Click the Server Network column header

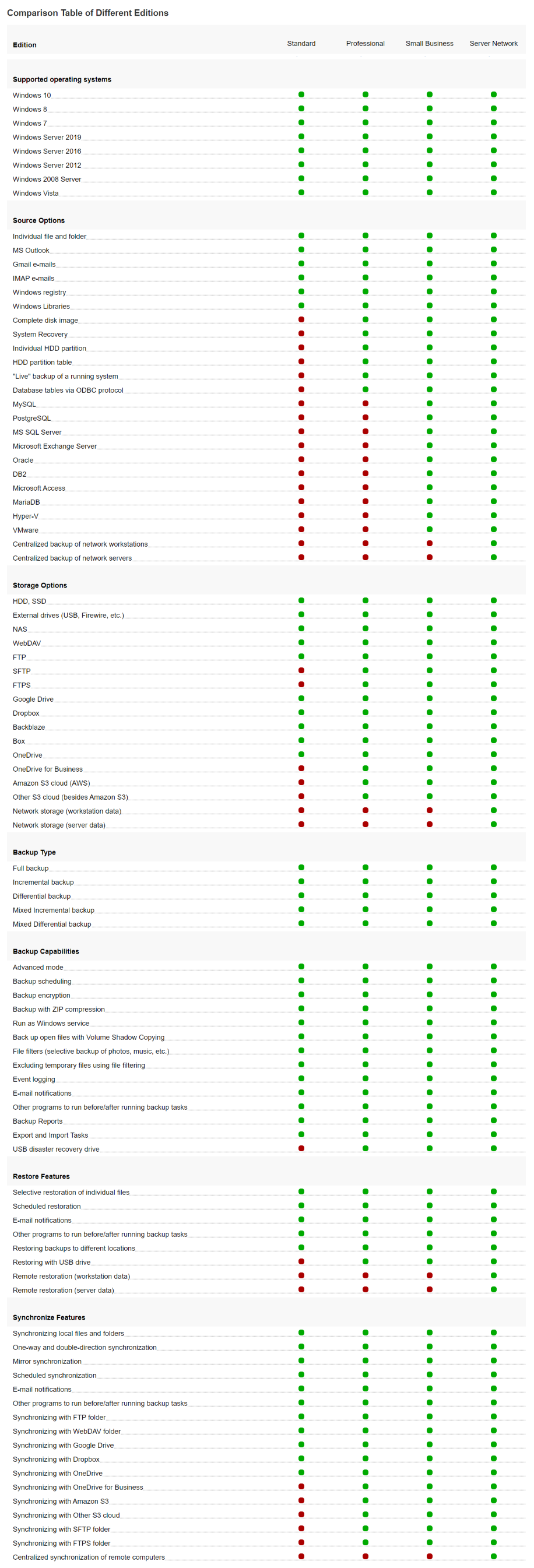pos(494,44)
